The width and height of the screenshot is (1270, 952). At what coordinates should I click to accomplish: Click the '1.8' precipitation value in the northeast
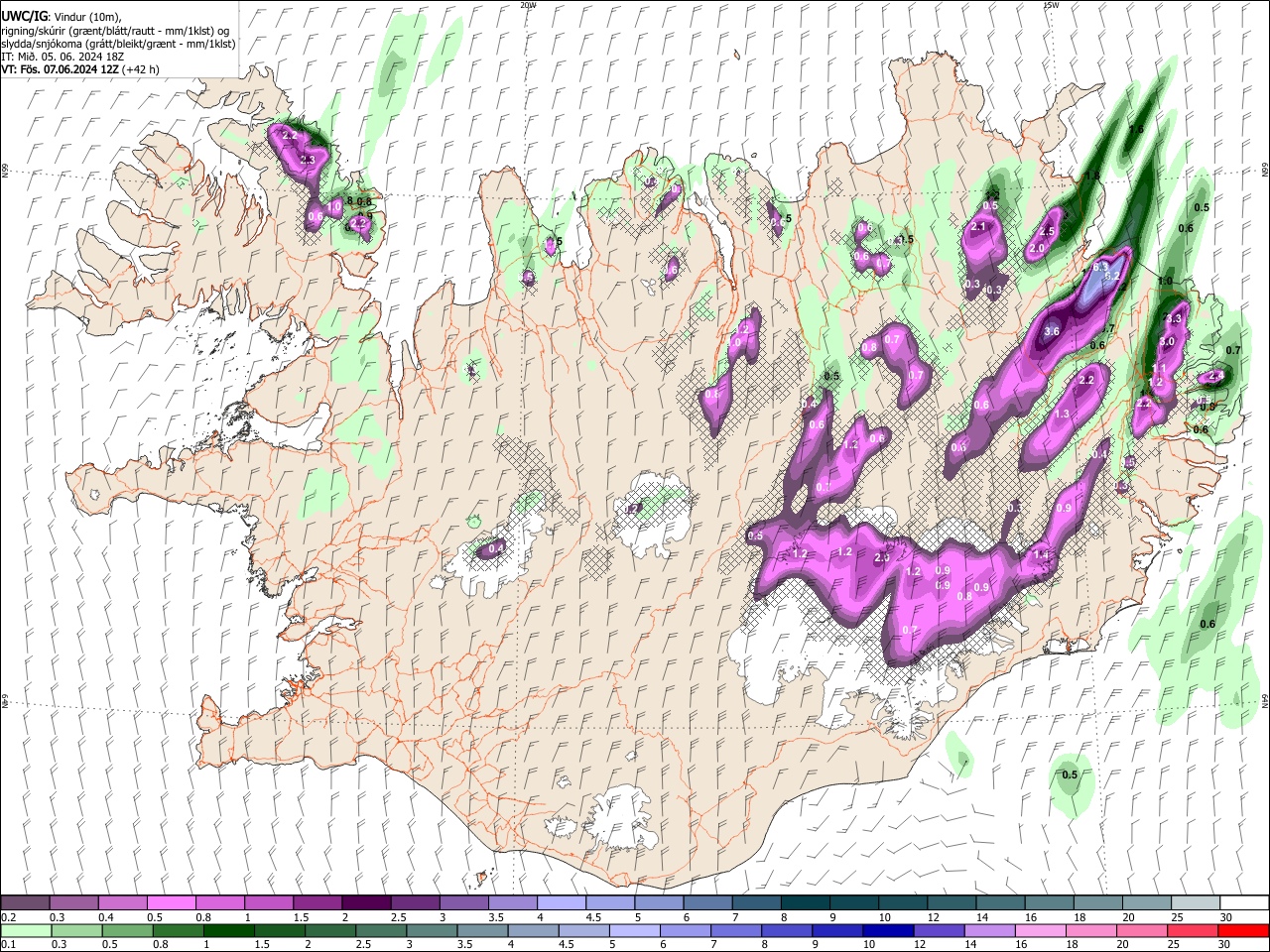pos(1092,177)
